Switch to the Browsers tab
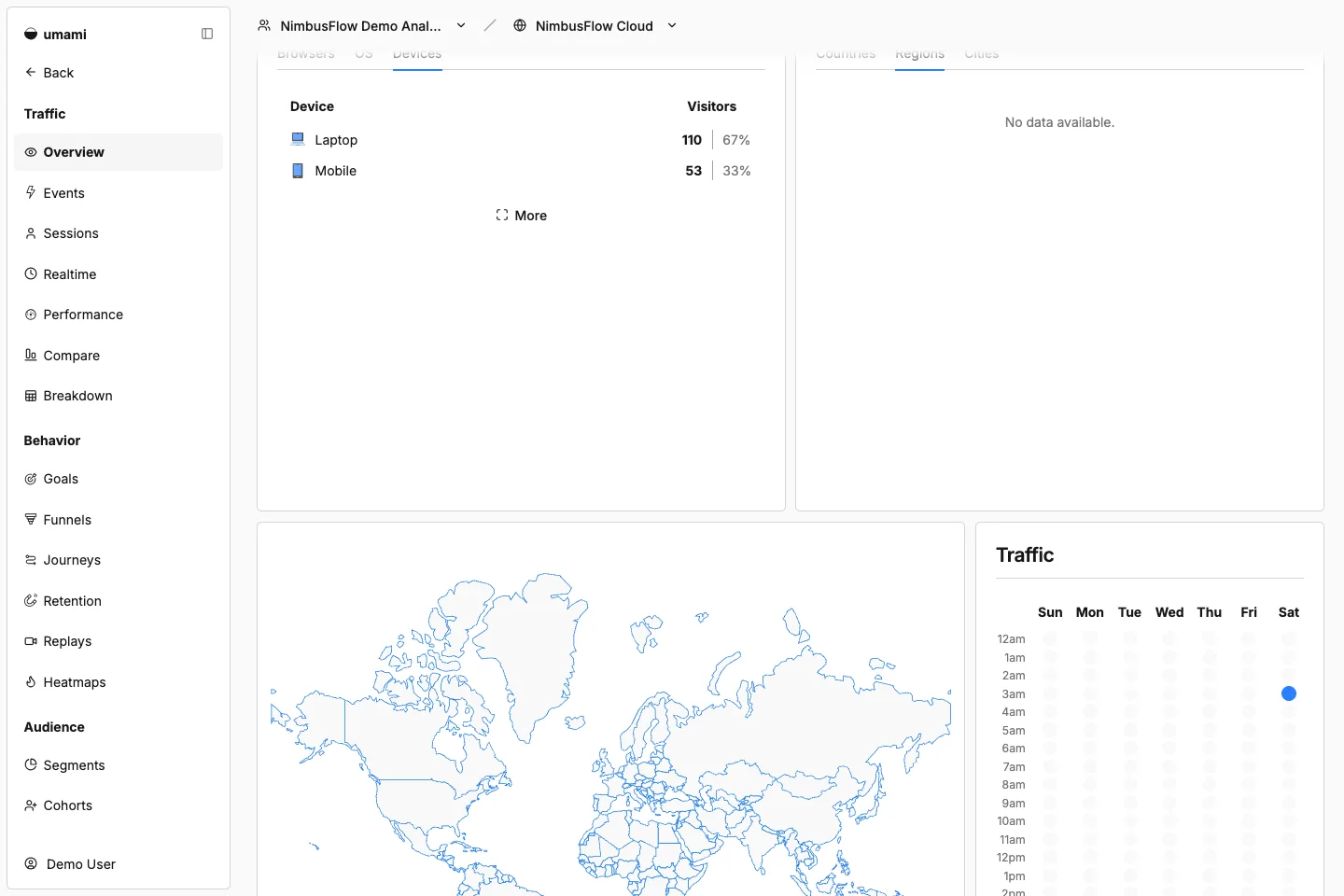 306,55
